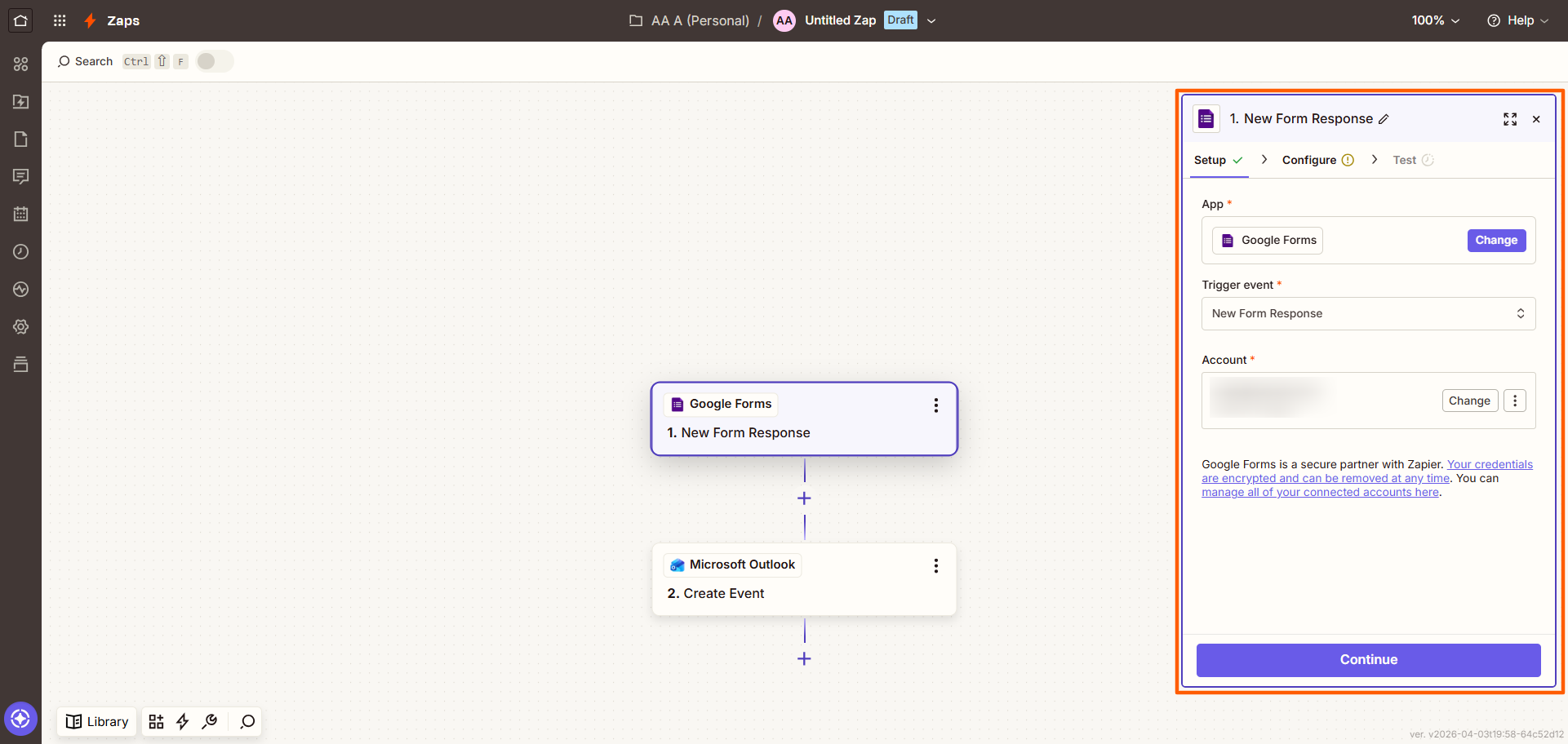Open the activity status sidebar icon
This screenshot has height=744, width=1568.
point(21,290)
